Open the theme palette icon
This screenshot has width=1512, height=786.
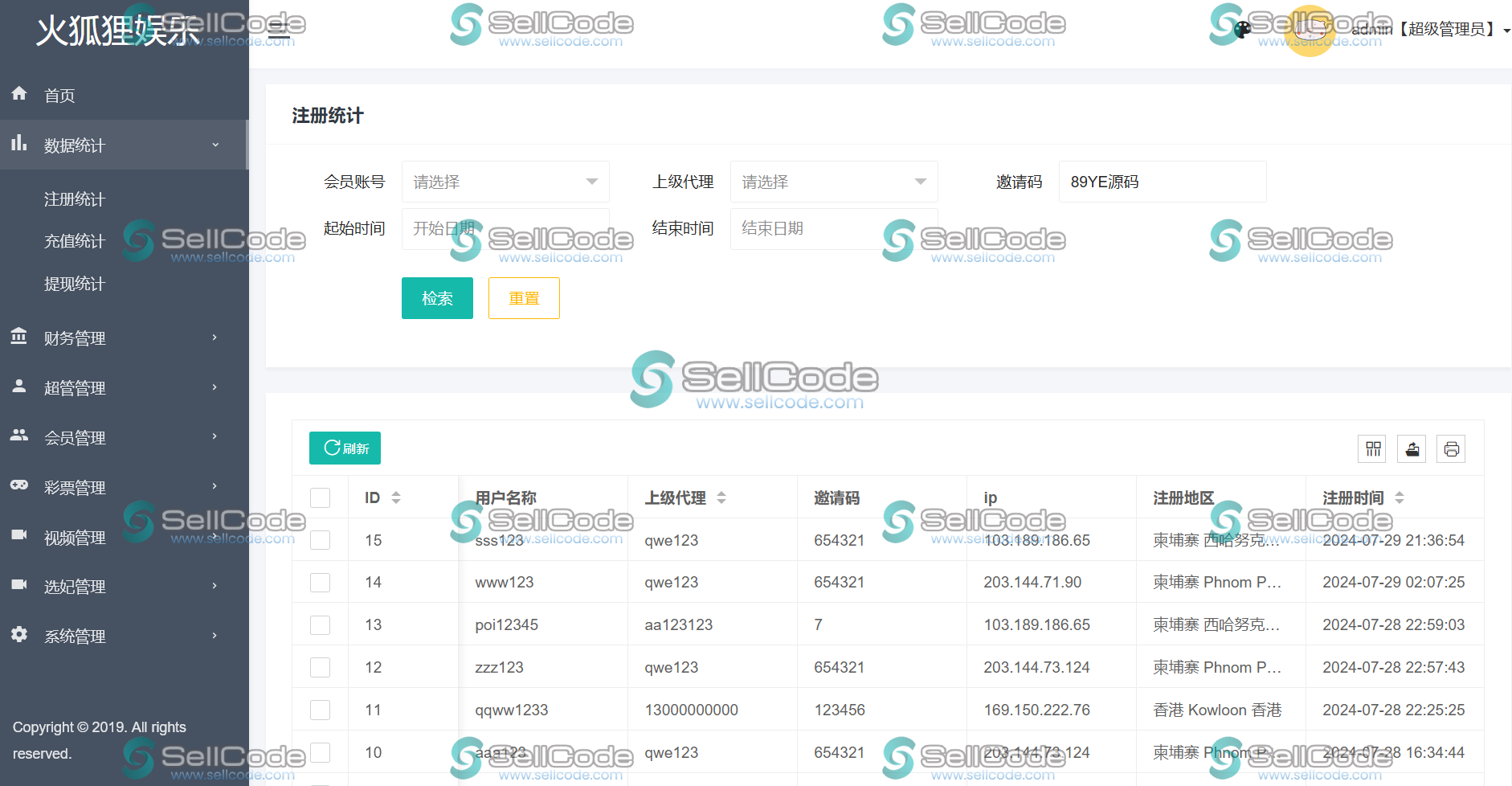1242,30
